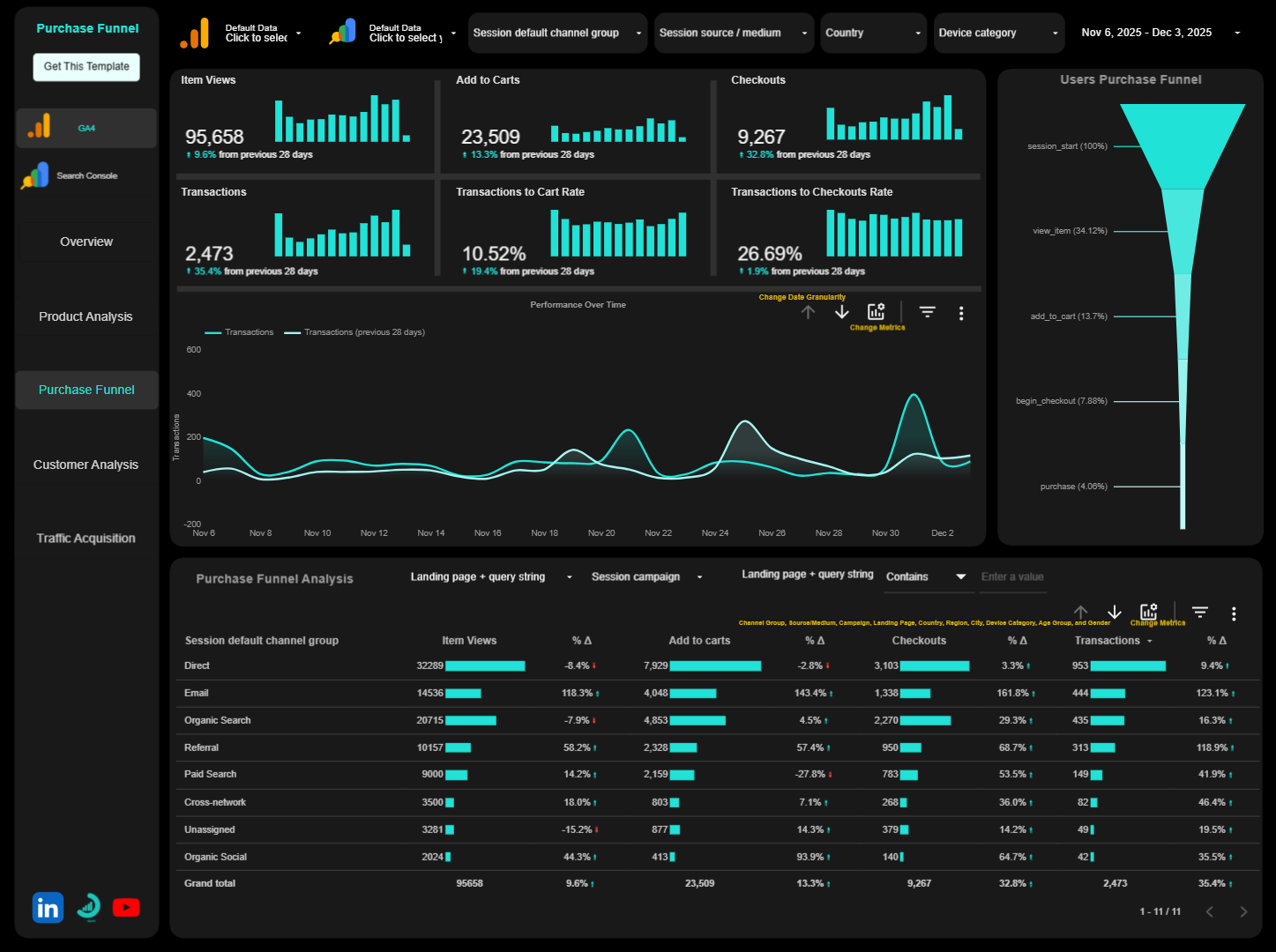1276x952 pixels.
Task: Open the Search Console source
Action: click(x=86, y=175)
